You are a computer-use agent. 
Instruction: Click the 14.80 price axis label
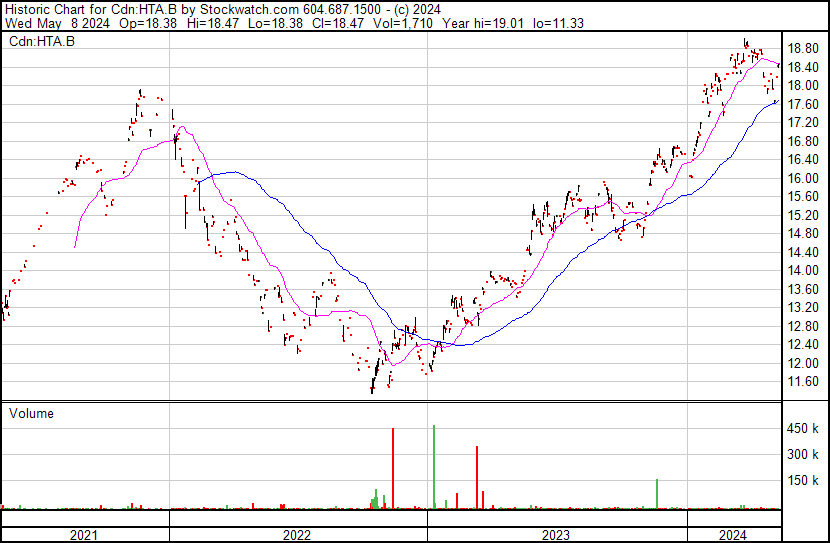pos(803,233)
